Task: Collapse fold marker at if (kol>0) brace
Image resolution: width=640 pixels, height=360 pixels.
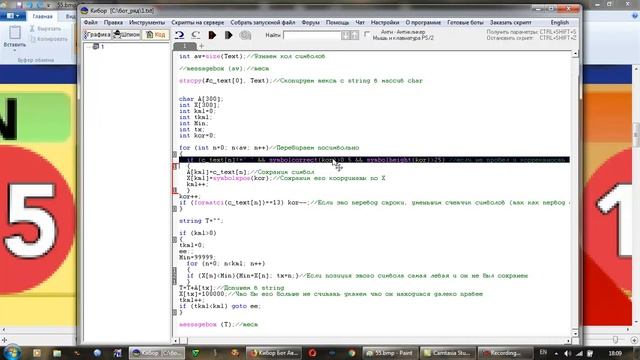Action: pyautogui.click(x=175, y=239)
